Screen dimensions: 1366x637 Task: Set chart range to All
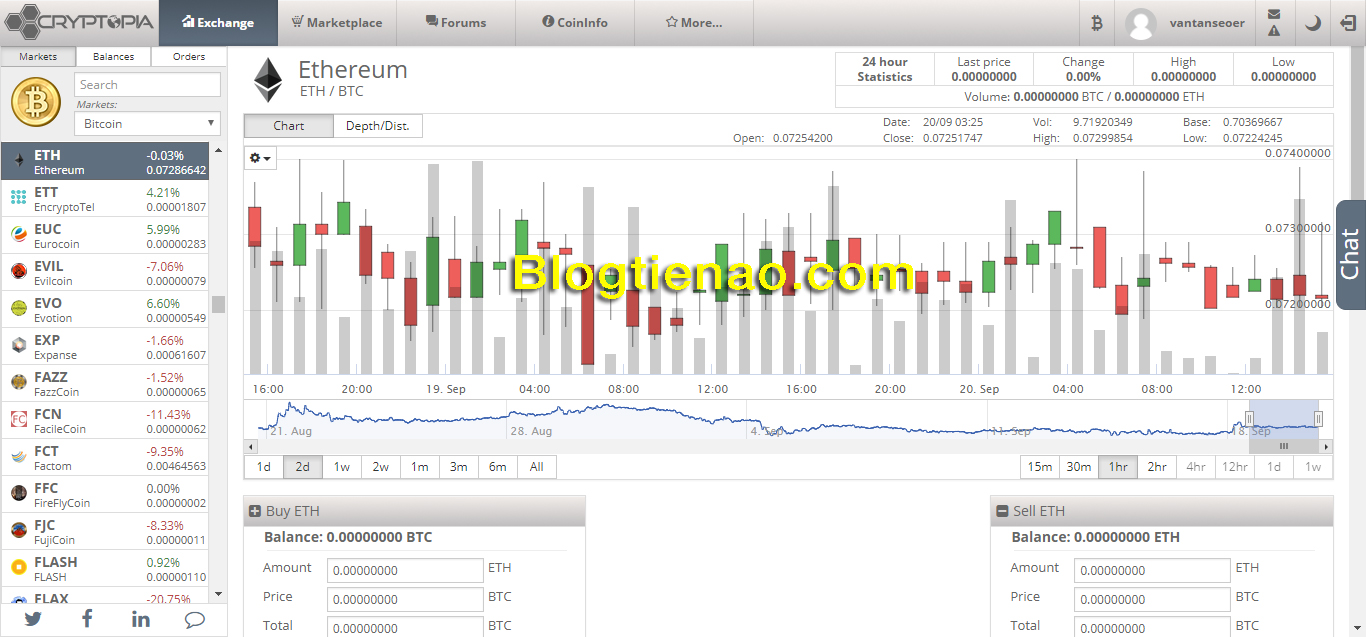537,467
